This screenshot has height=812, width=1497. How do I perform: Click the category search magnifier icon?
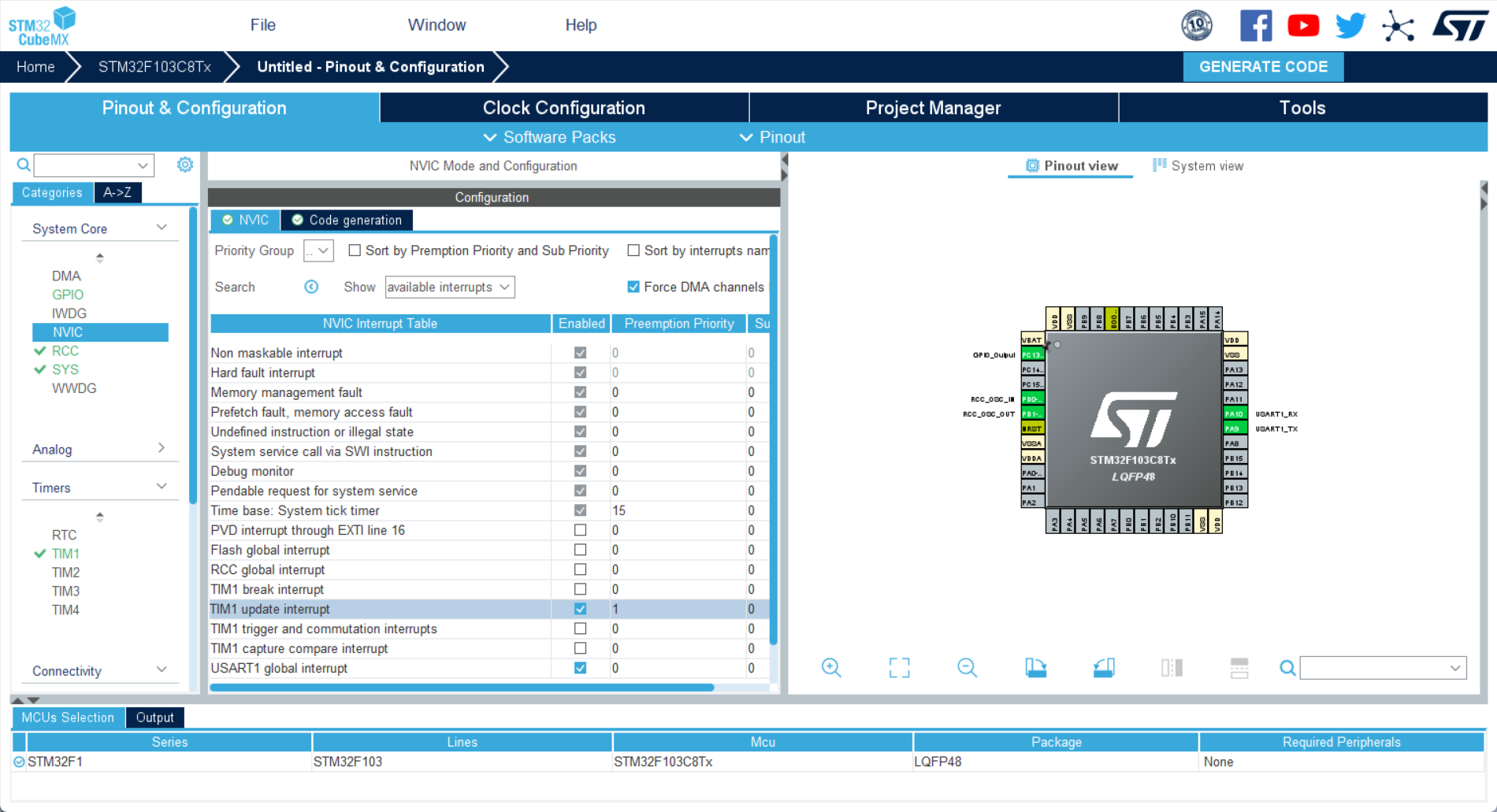(x=24, y=165)
